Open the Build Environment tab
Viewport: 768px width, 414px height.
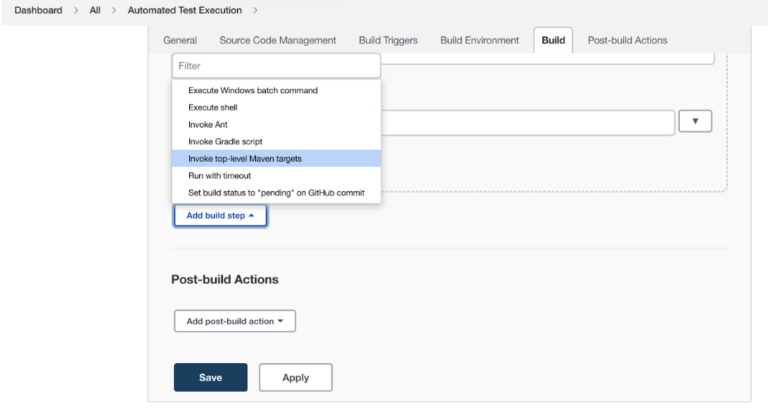[x=479, y=40]
